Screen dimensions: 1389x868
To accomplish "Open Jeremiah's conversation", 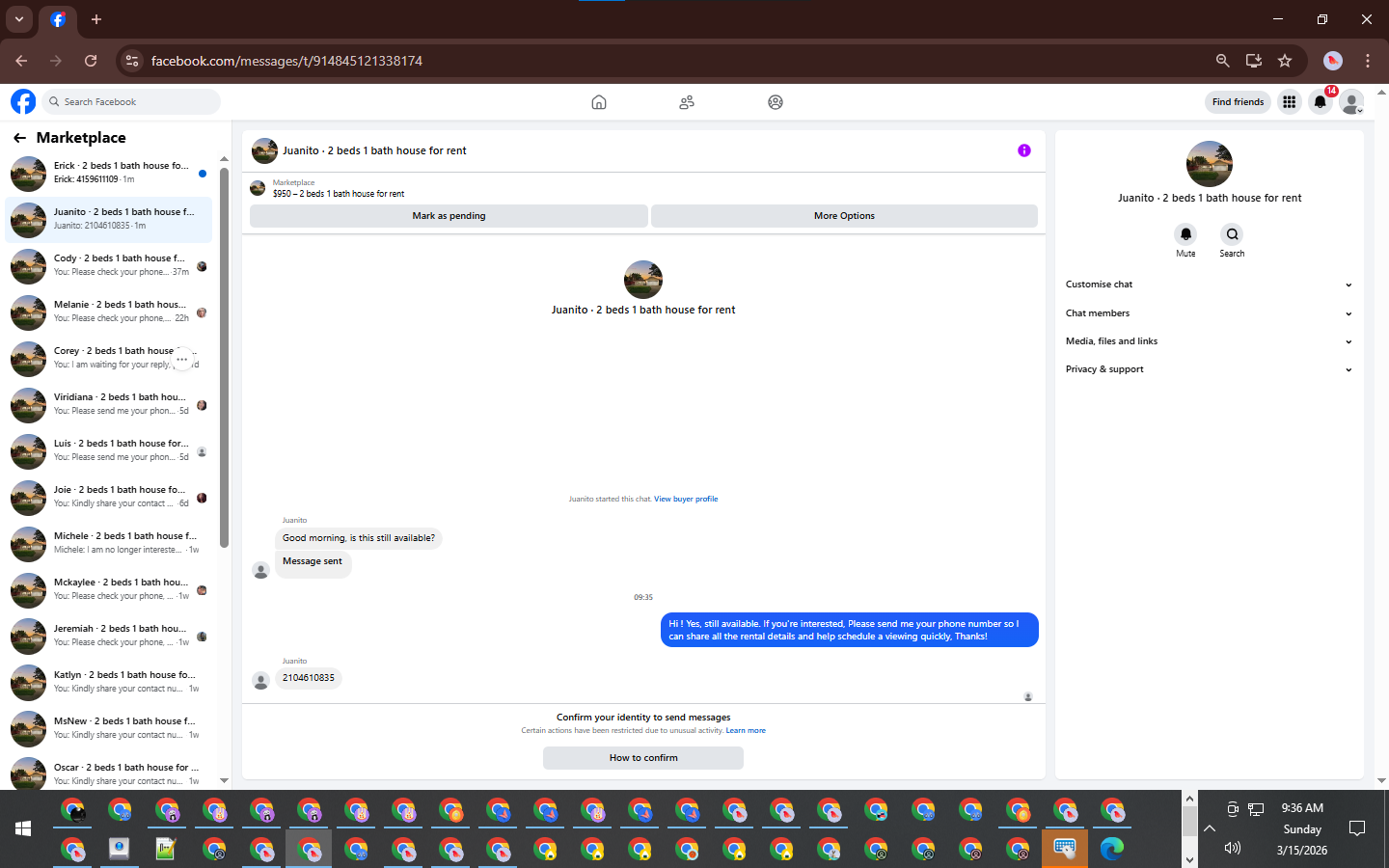I will (108, 637).
